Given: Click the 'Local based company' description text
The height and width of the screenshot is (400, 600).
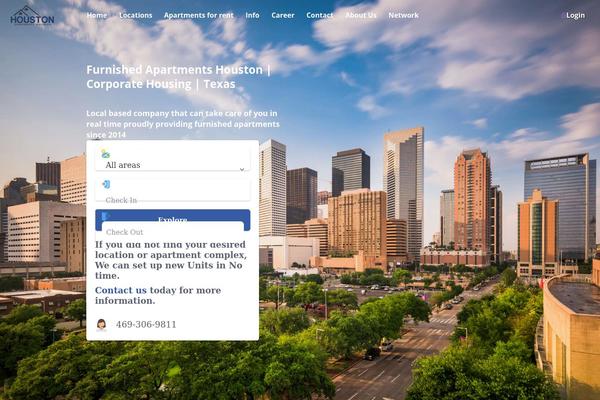Looking at the screenshot, I should [183, 124].
